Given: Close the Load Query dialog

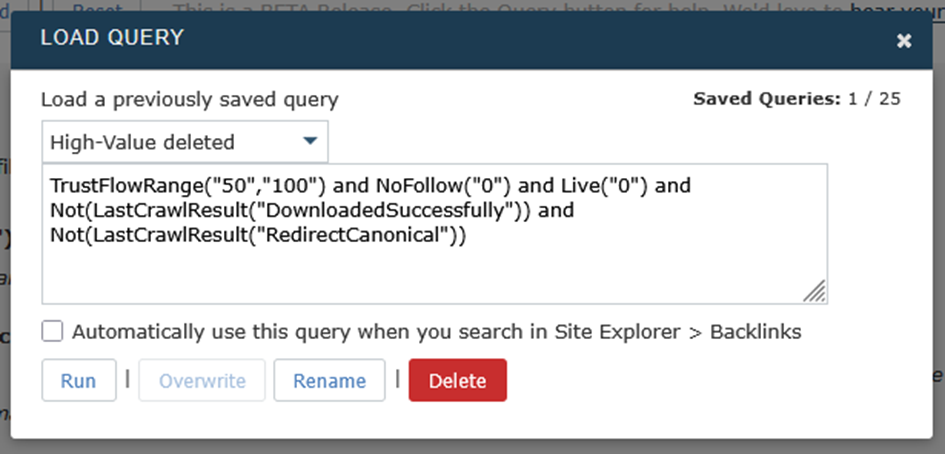Looking at the screenshot, I should coord(904,40).
